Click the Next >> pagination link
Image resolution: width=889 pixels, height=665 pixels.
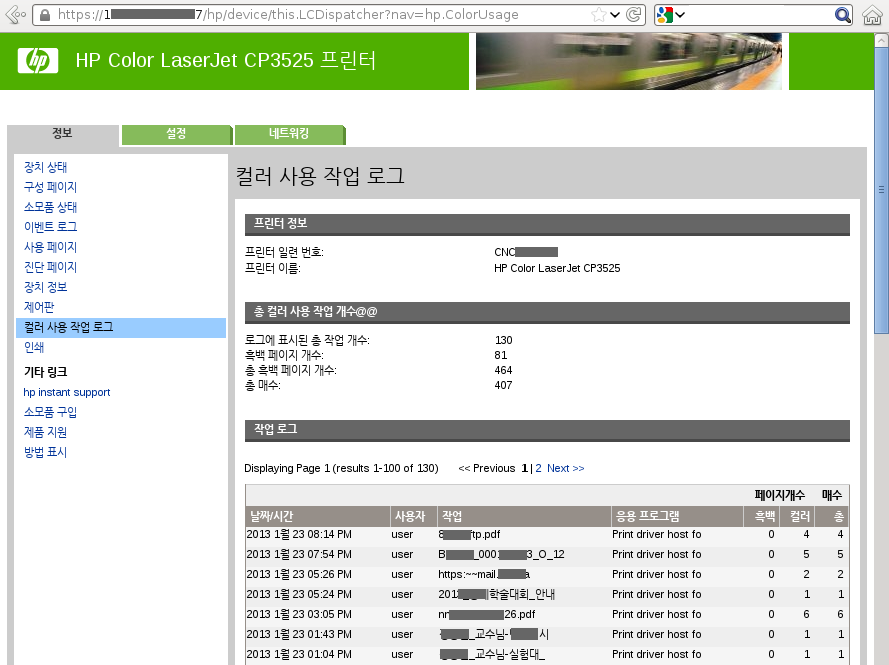pos(565,468)
